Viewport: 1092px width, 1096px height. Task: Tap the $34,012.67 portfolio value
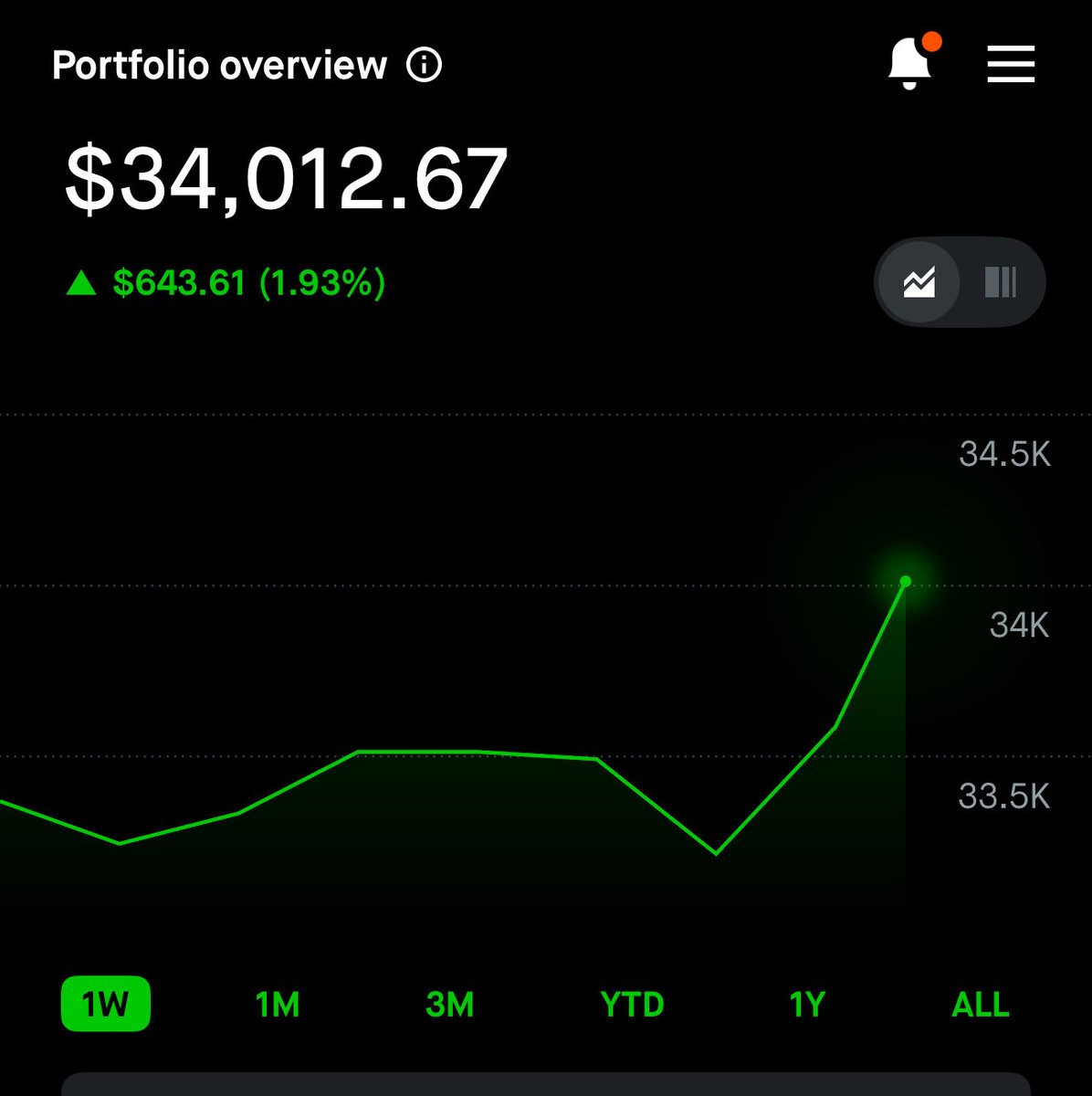coord(286,179)
